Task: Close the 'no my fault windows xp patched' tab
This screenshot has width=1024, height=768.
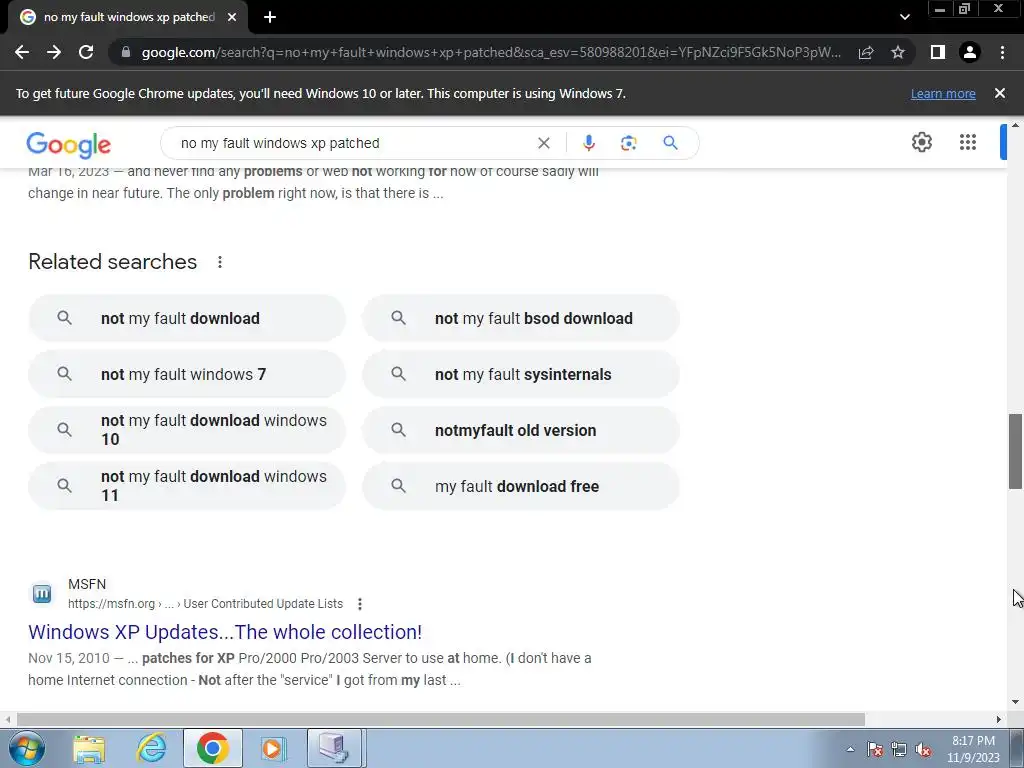Action: click(x=232, y=17)
